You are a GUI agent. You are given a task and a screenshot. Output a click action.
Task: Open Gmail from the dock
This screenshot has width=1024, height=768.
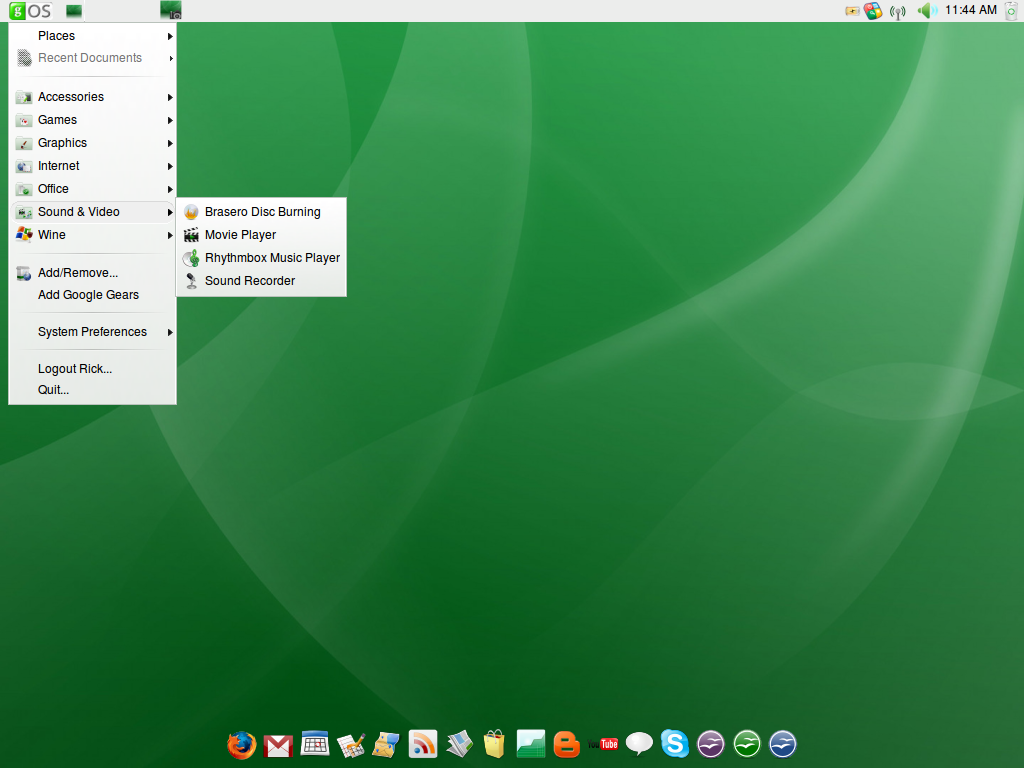[278, 745]
